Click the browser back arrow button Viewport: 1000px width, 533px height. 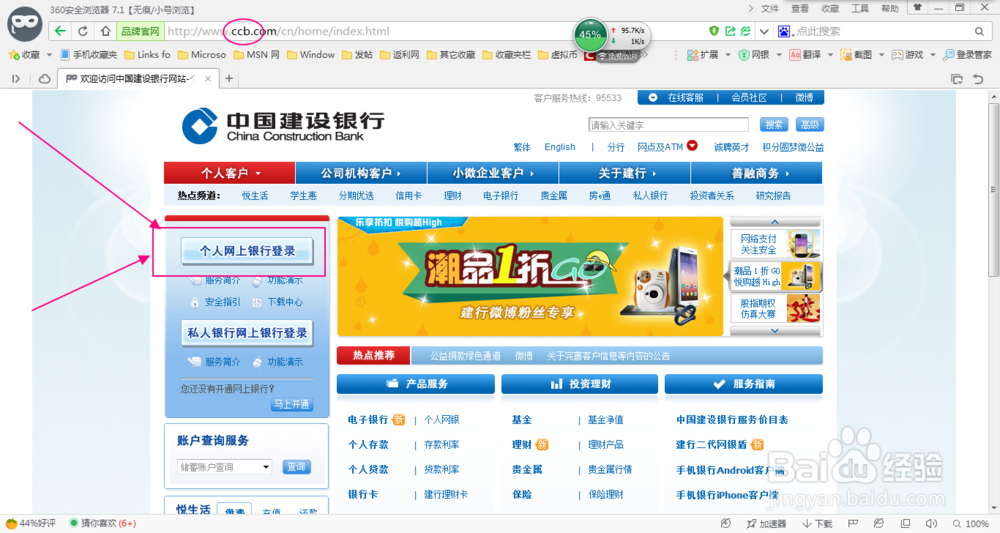60,31
